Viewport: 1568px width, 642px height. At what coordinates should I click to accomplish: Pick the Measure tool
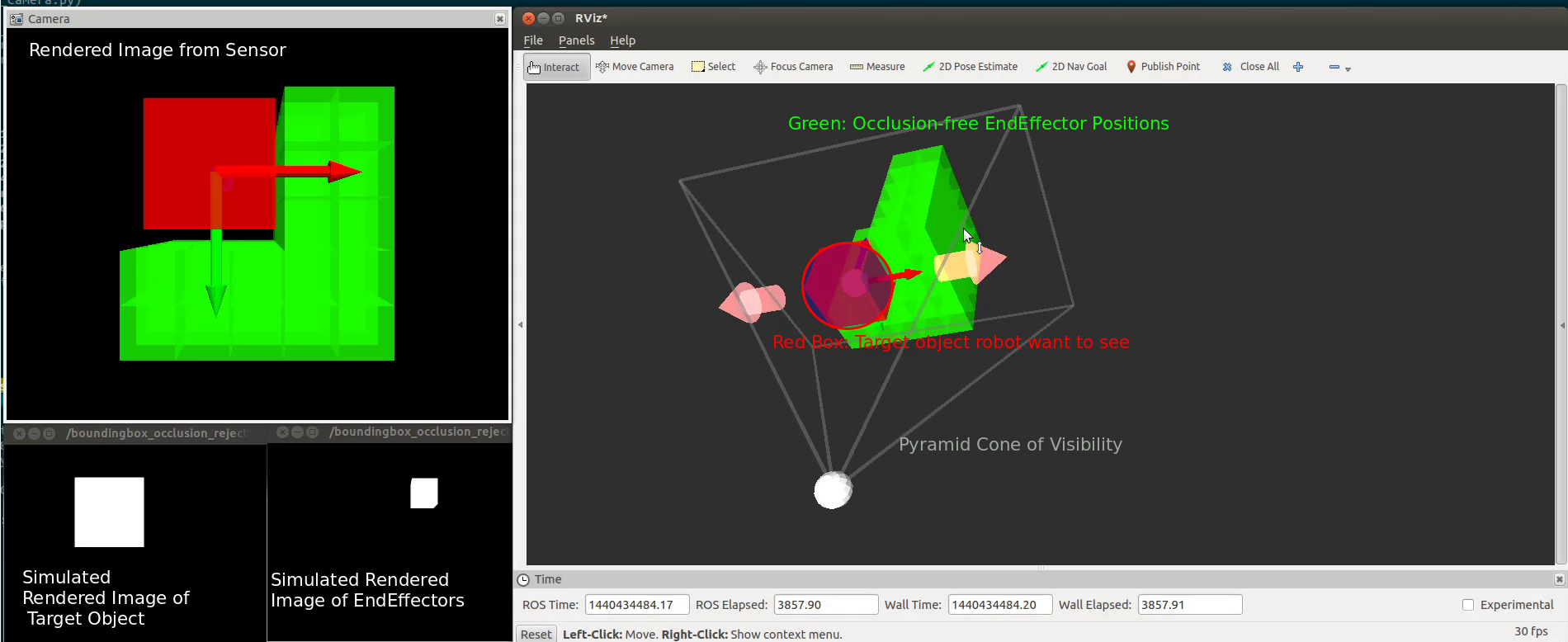(877, 67)
